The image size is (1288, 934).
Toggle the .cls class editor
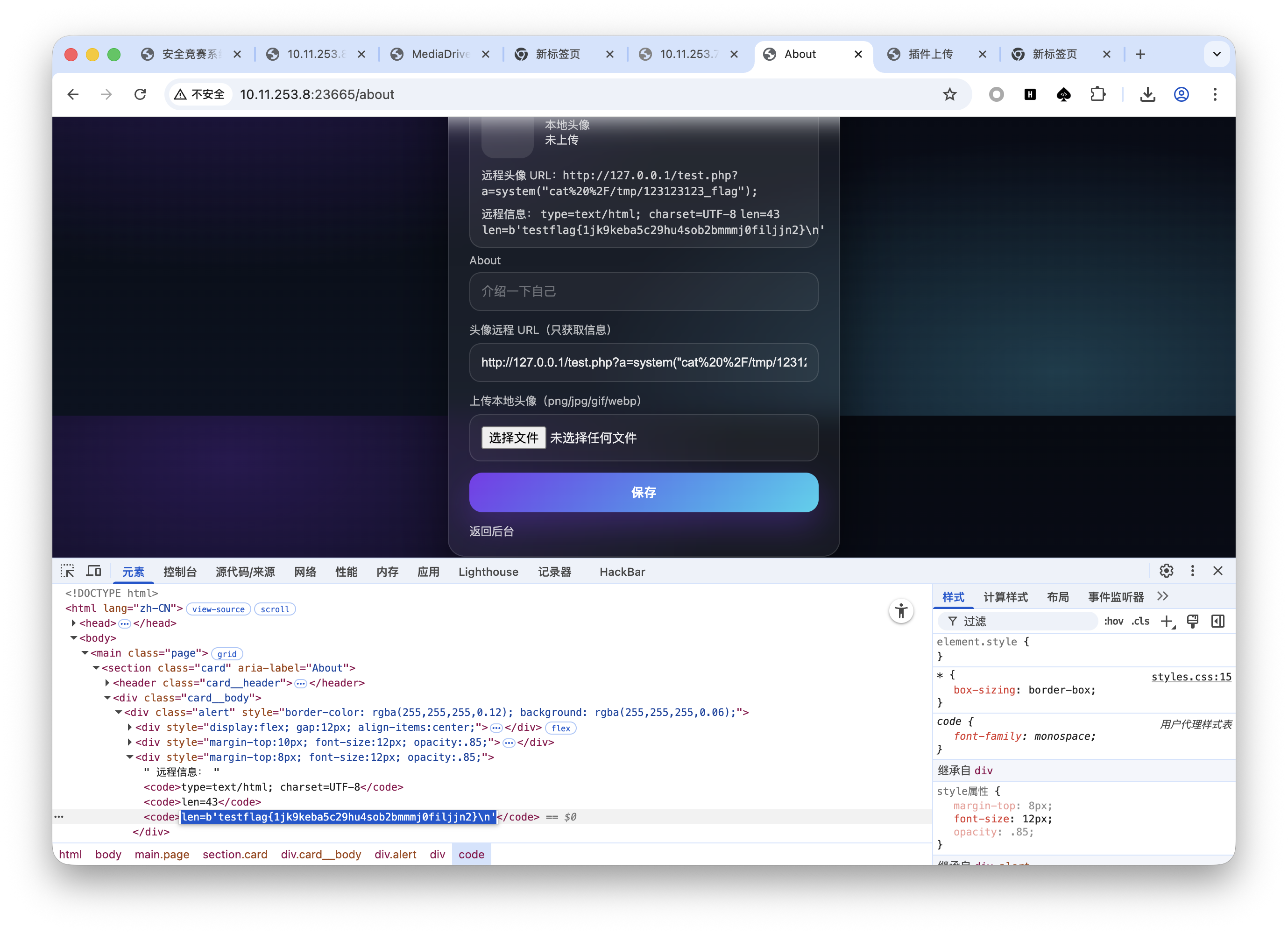pyautogui.click(x=1140, y=621)
